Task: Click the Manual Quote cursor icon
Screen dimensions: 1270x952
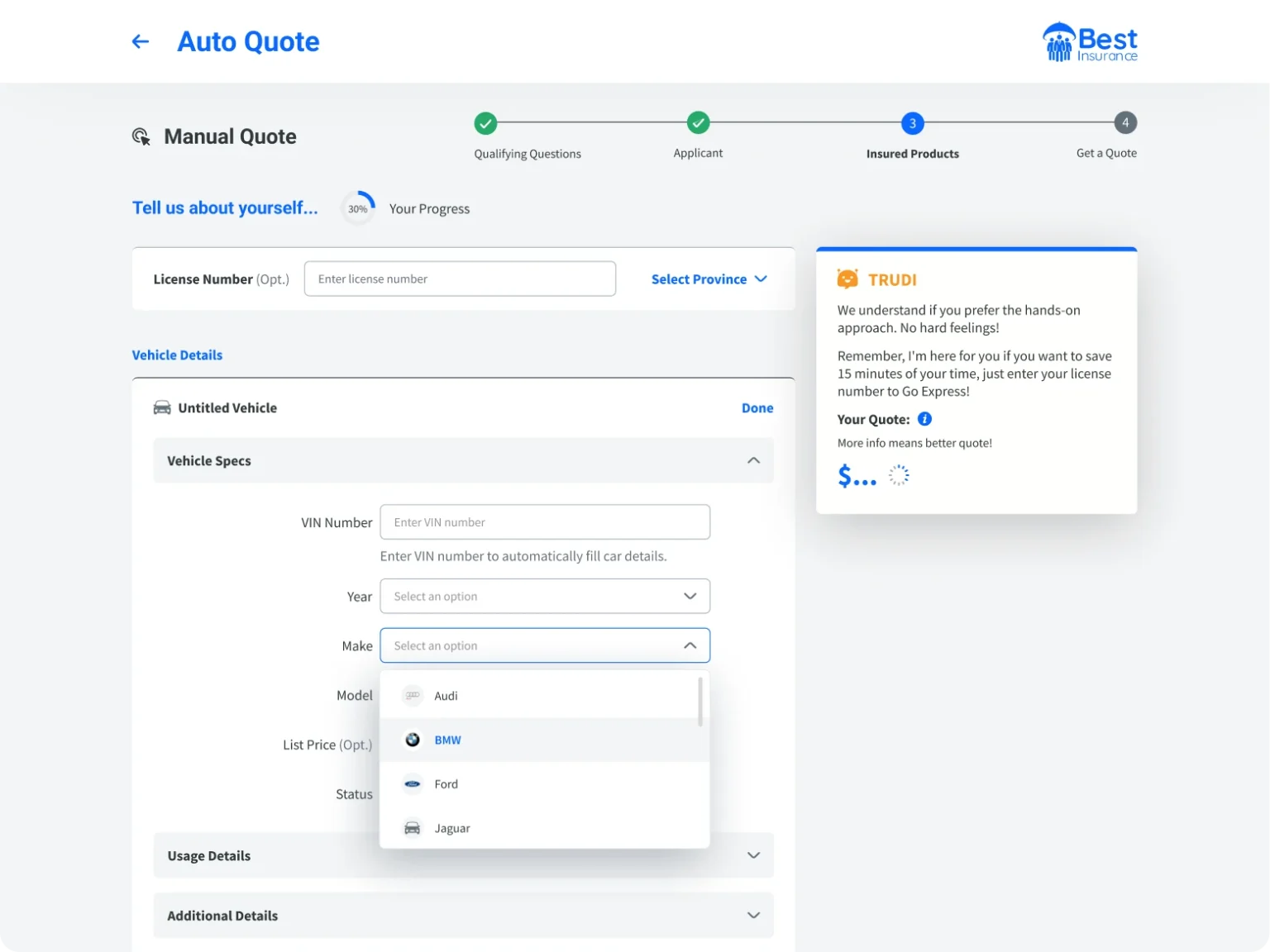Action: 141,136
